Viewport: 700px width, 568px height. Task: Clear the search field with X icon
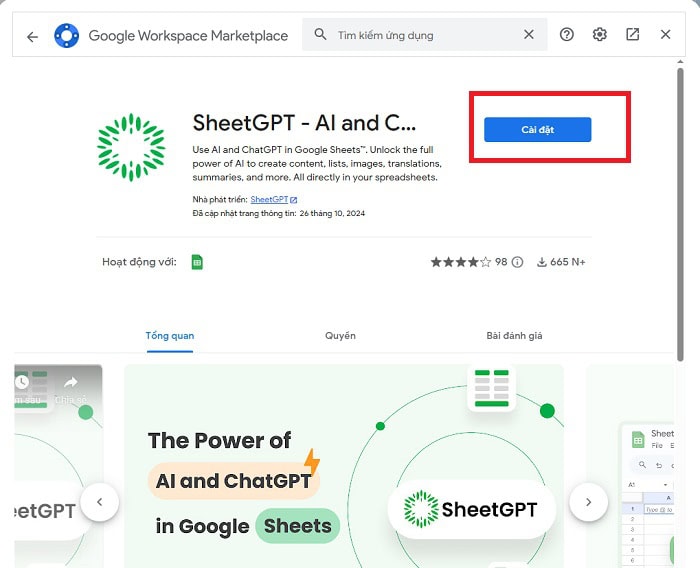point(529,35)
